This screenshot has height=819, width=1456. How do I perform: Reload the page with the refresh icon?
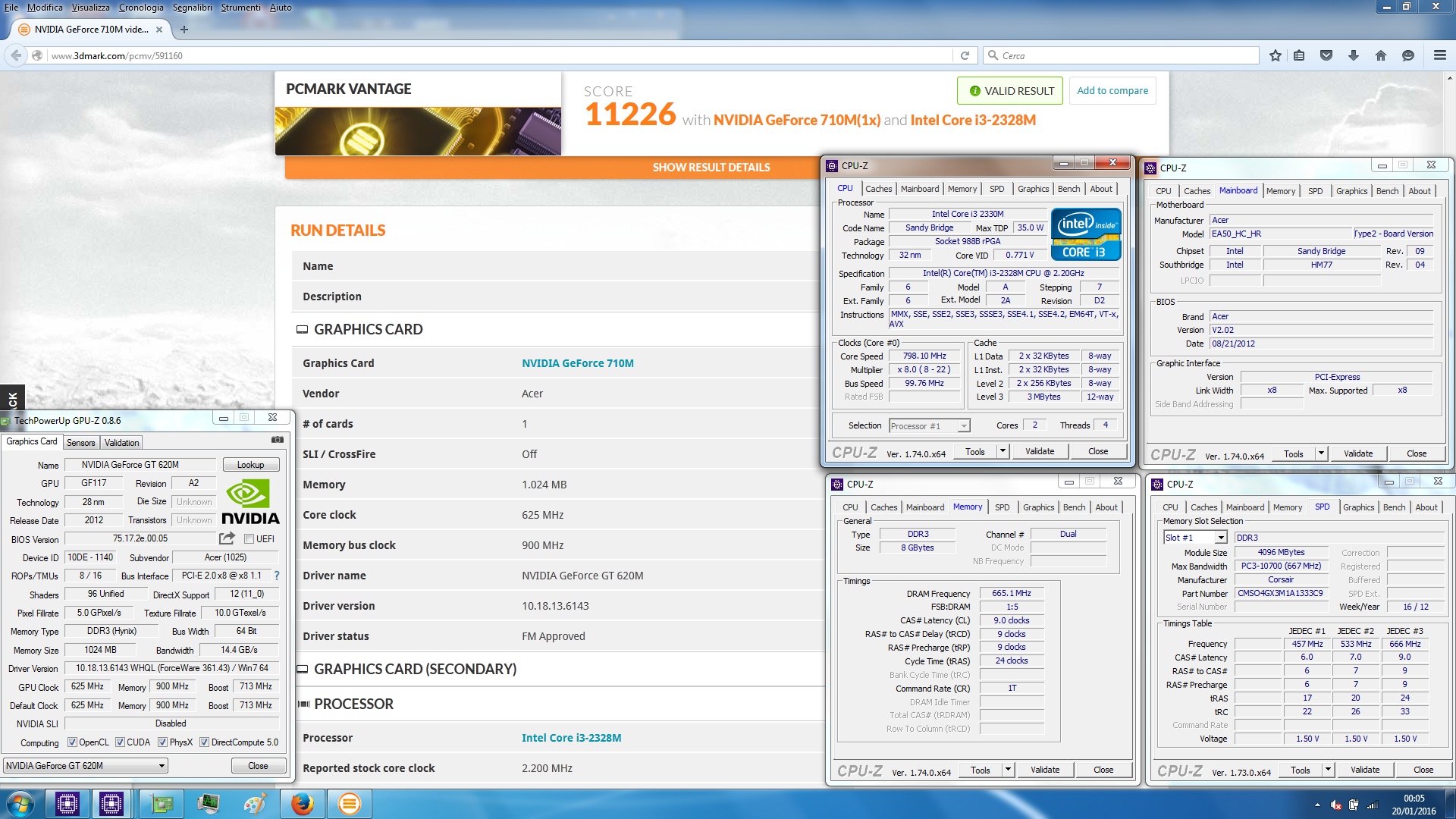965,55
